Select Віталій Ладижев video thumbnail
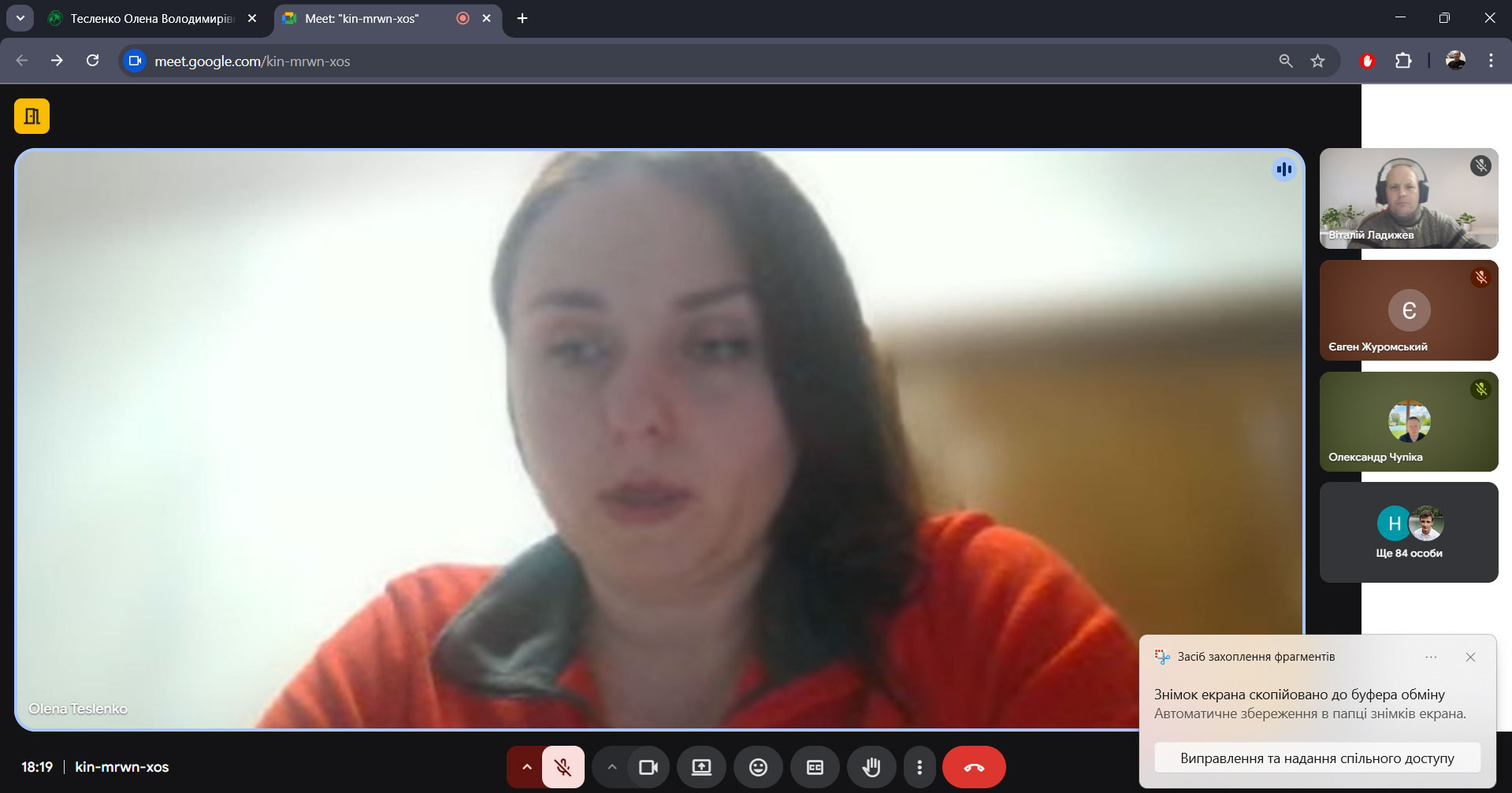 [1409, 198]
